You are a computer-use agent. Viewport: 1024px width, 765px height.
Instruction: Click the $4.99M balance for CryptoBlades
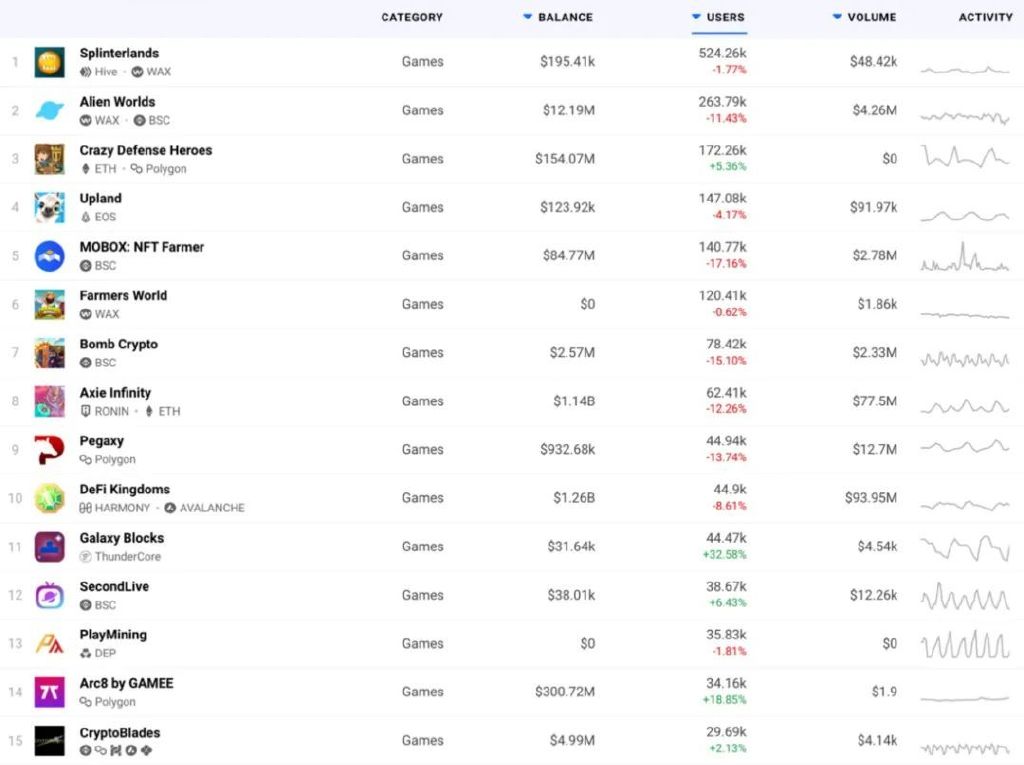coord(572,740)
